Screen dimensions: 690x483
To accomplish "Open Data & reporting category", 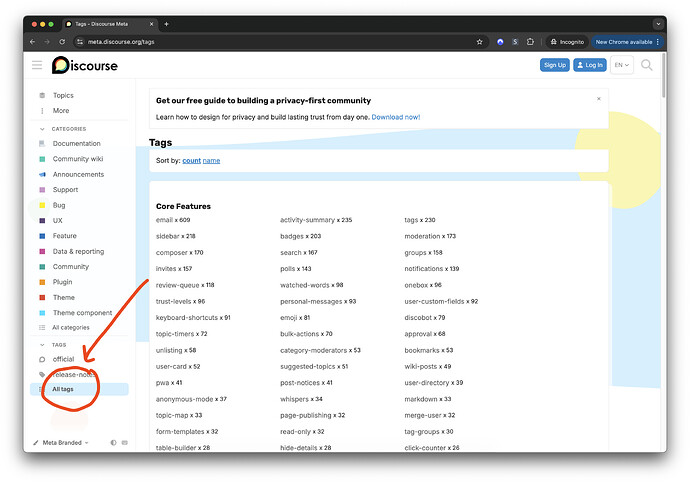I will click(78, 252).
